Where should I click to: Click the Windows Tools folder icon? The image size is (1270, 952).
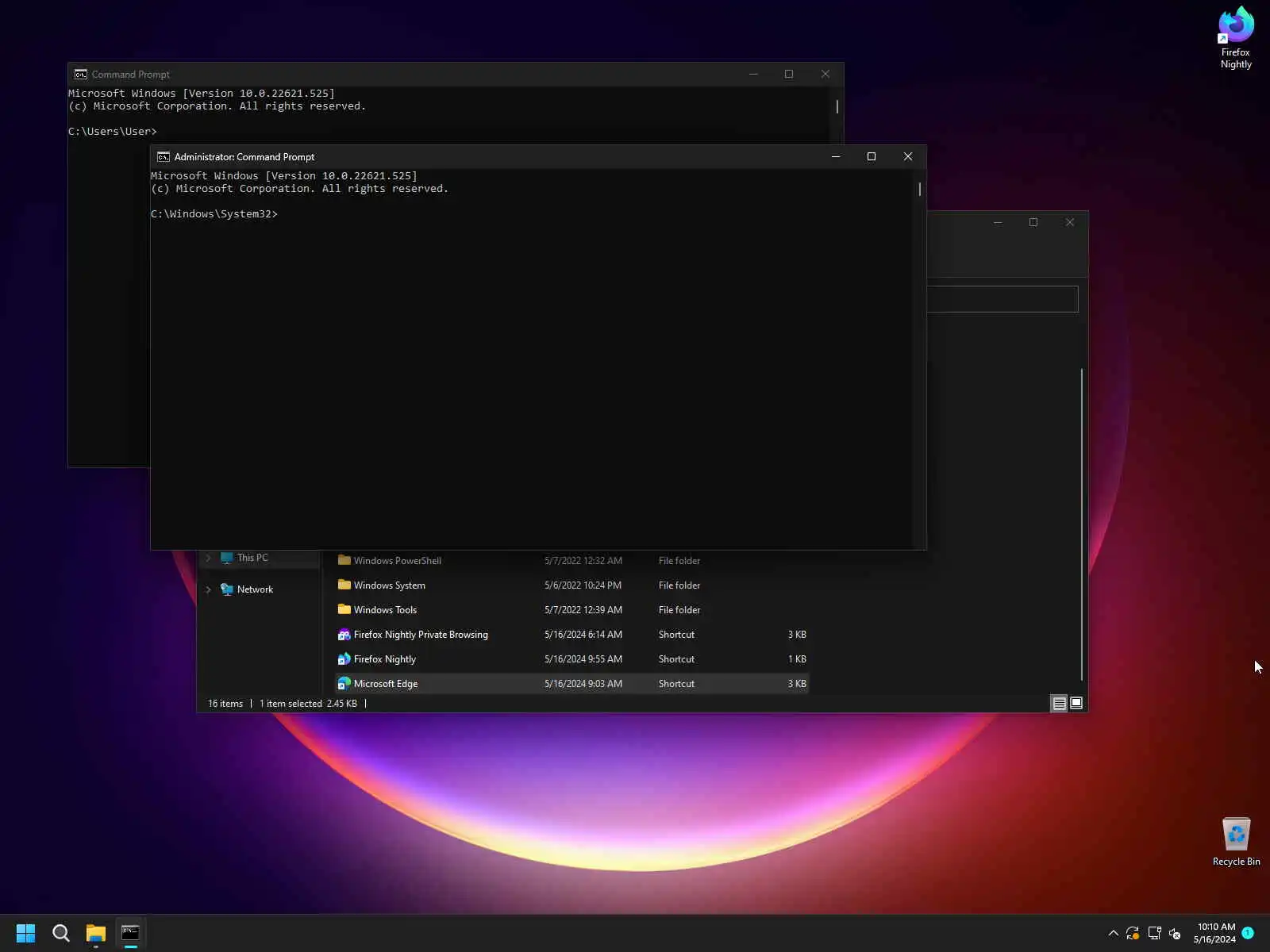pos(344,609)
